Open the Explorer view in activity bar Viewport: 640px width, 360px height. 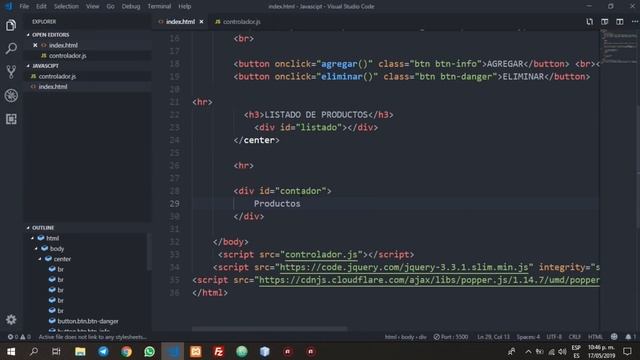coord(11,25)
